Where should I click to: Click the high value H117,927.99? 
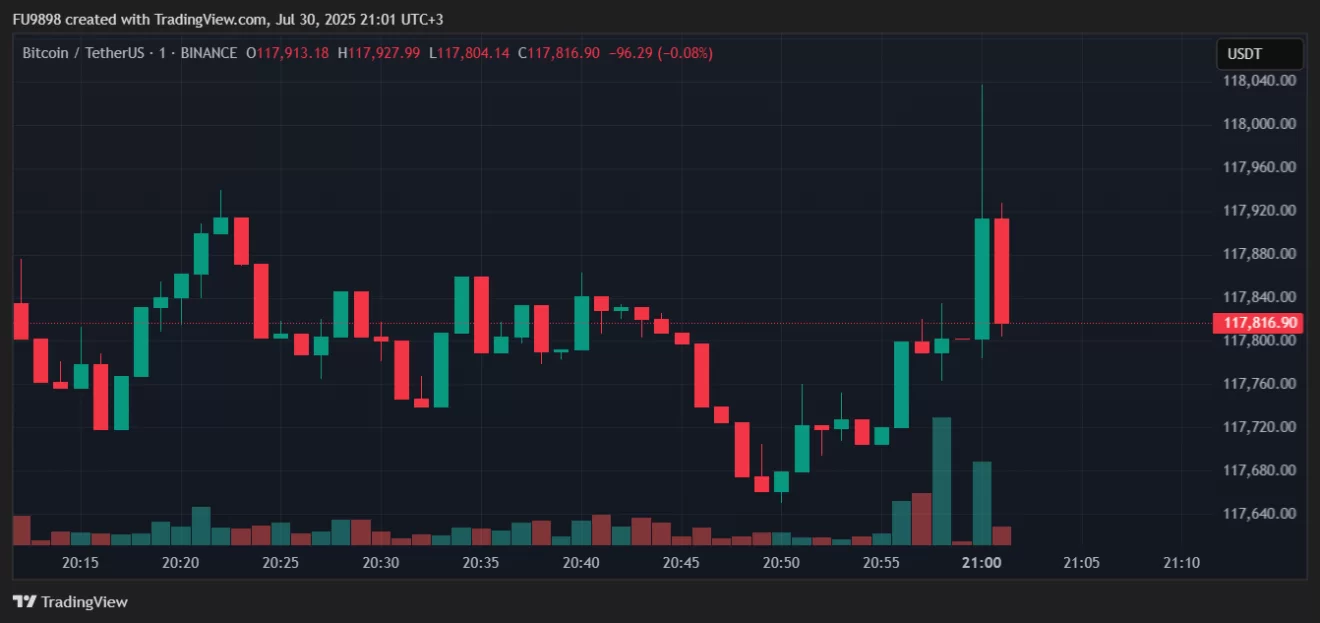point(379,53)
